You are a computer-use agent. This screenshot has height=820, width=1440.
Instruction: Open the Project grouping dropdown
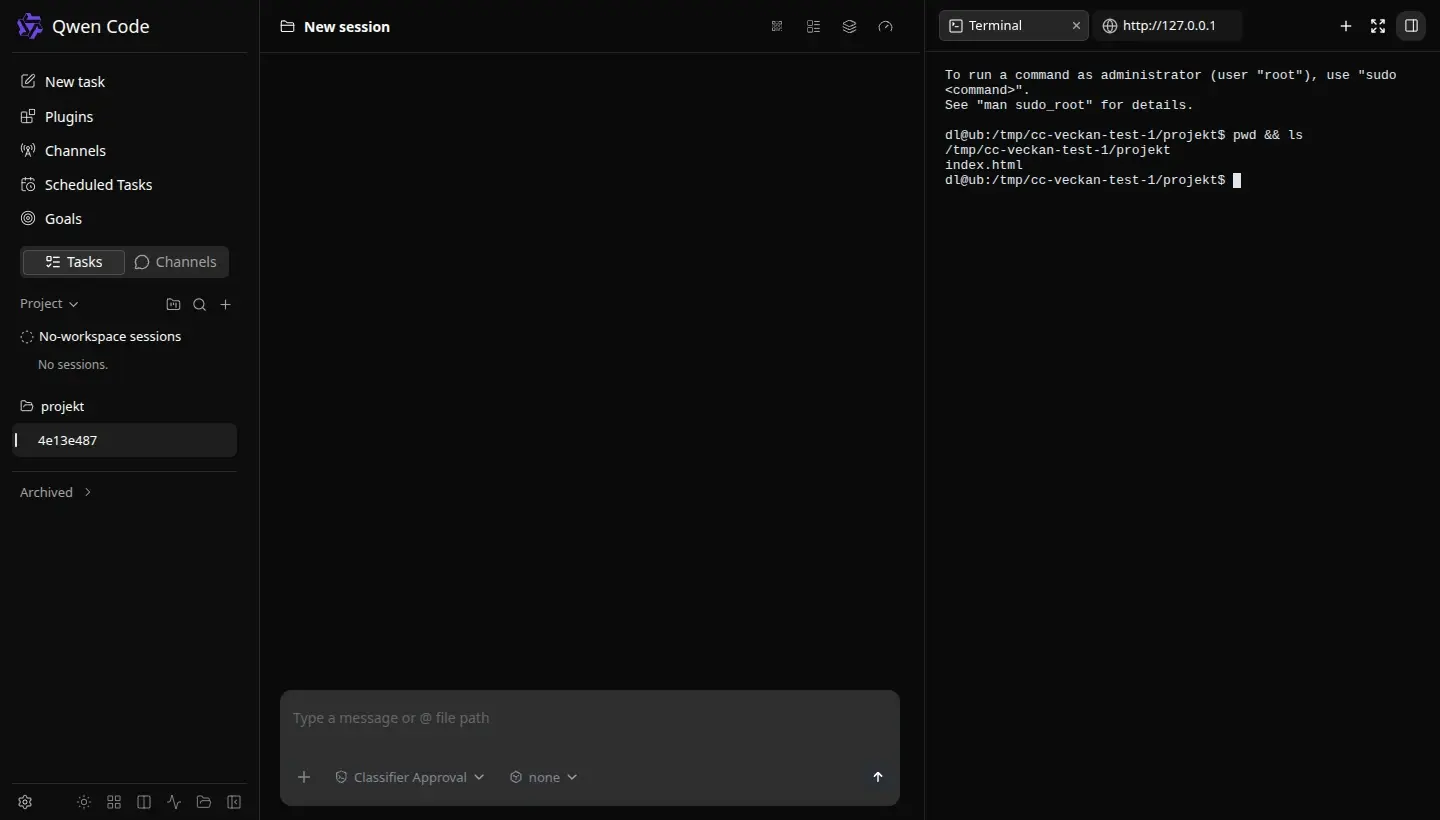pyautogui.click(x=49, y=304)
